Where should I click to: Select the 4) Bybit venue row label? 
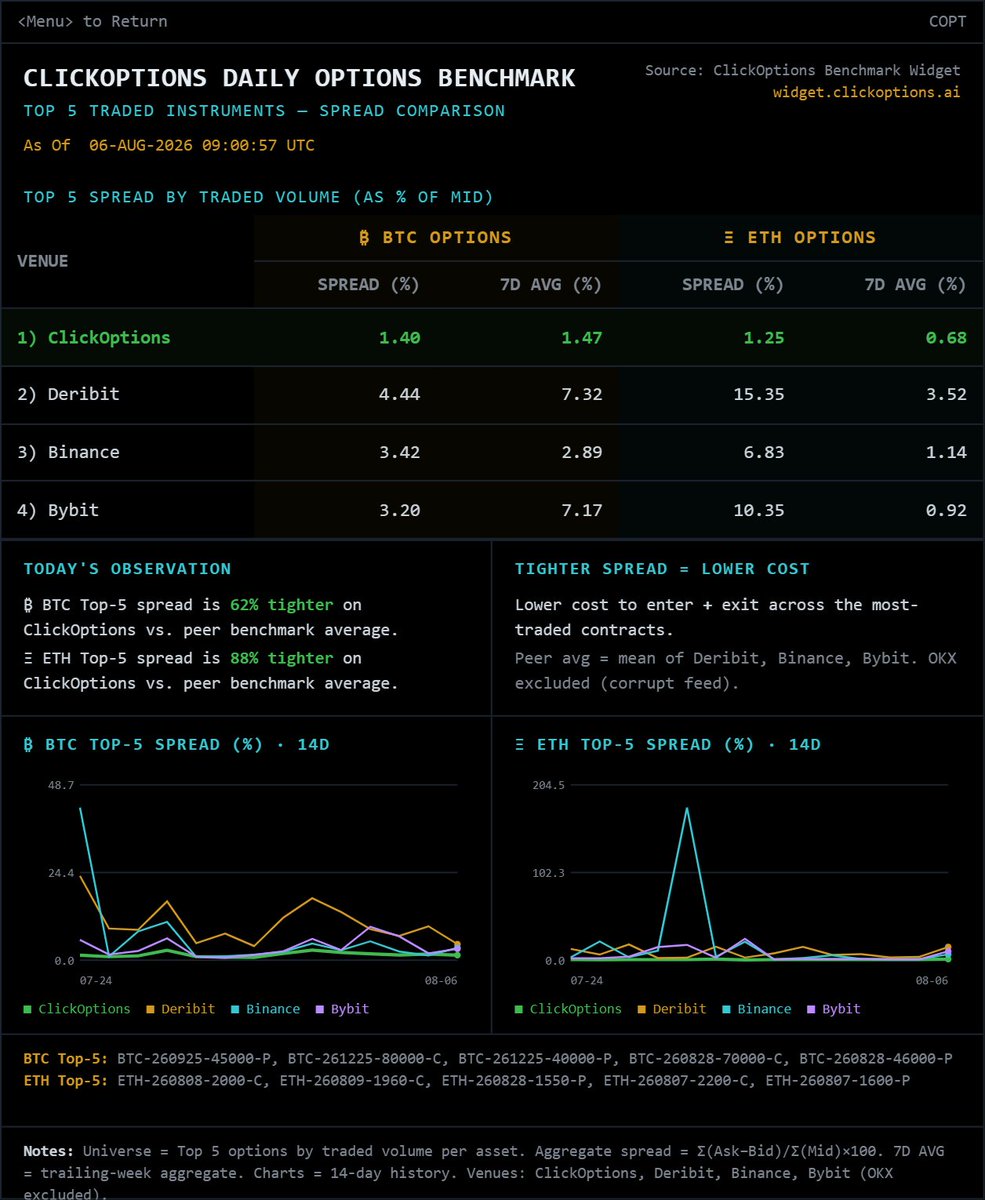58,510
